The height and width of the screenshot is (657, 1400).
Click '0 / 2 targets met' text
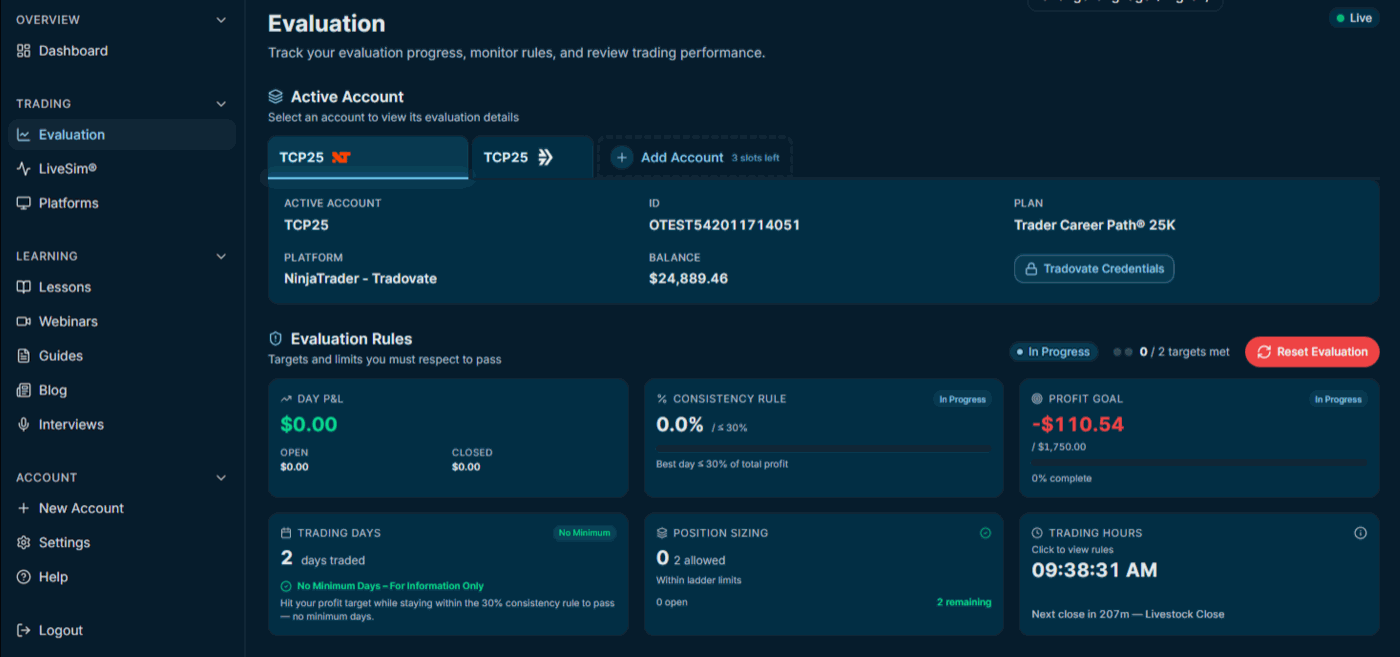[1185, 352]
